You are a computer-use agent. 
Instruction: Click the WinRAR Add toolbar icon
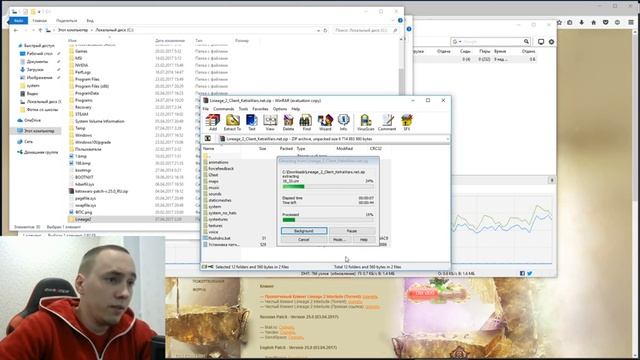[x=213, y=122]
